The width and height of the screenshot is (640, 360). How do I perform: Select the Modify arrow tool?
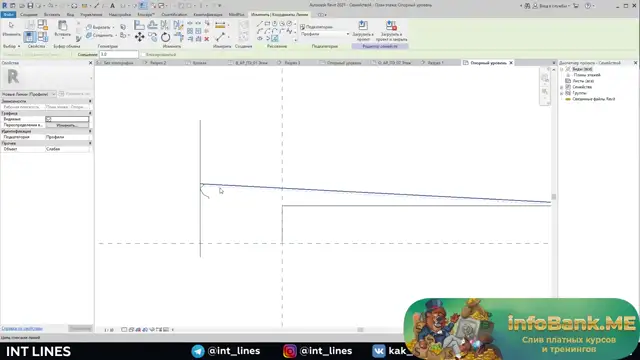pos(11,29)
